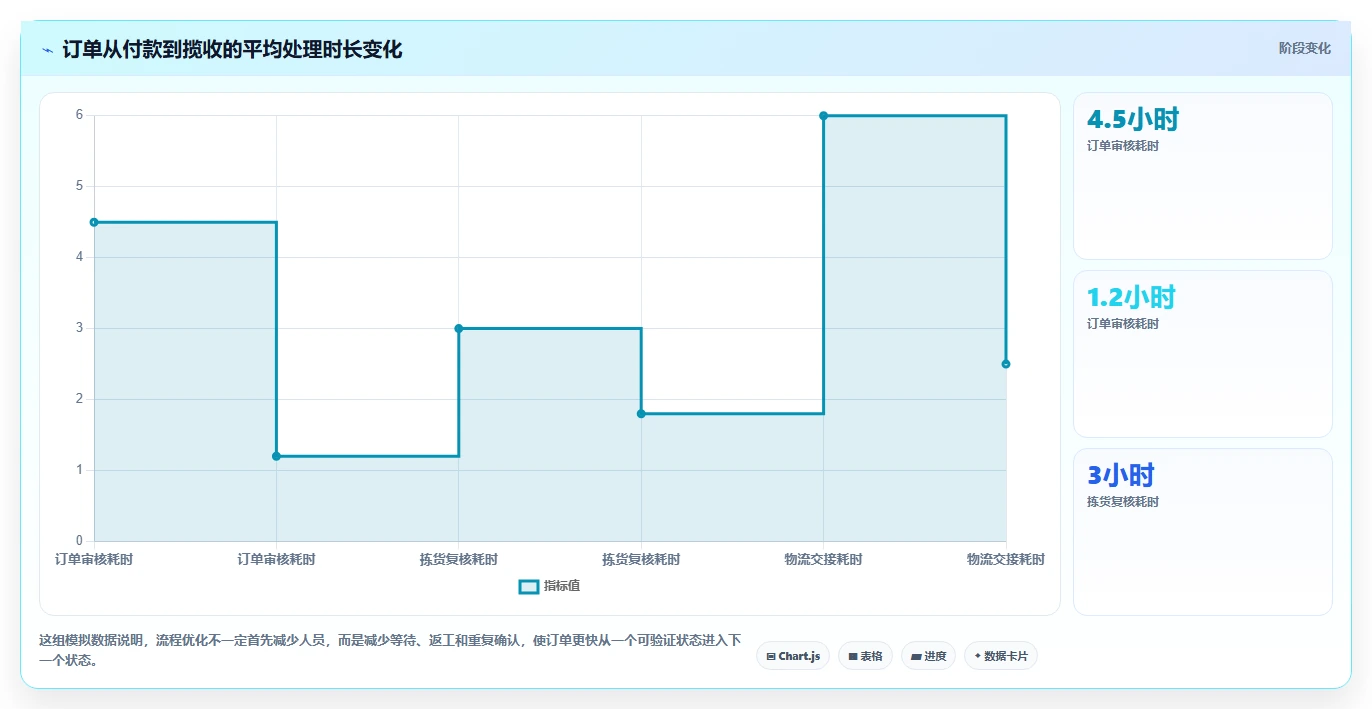Image resolution: width=1372 pixels, height=709 pixels.
Task: Click the 订单审核耗时 caption under 4.5小时
Action: click(1123, 146)
